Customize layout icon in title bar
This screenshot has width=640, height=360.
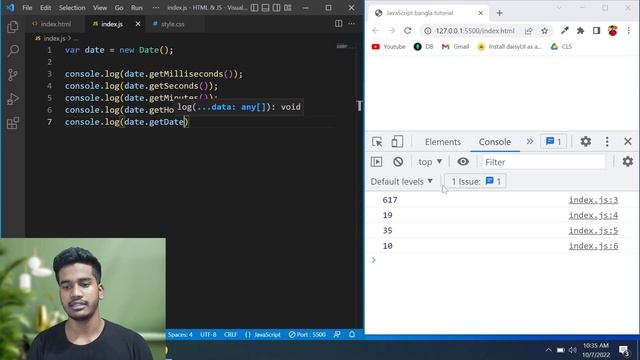288,8
